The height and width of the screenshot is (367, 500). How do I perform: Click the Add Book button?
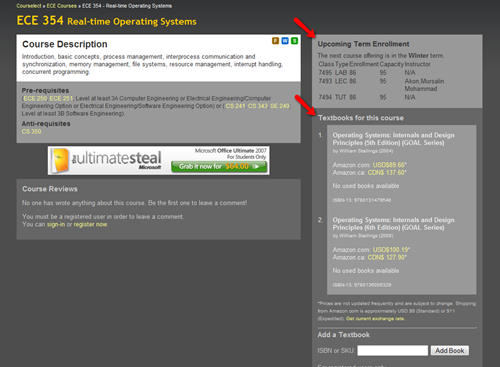450,350
